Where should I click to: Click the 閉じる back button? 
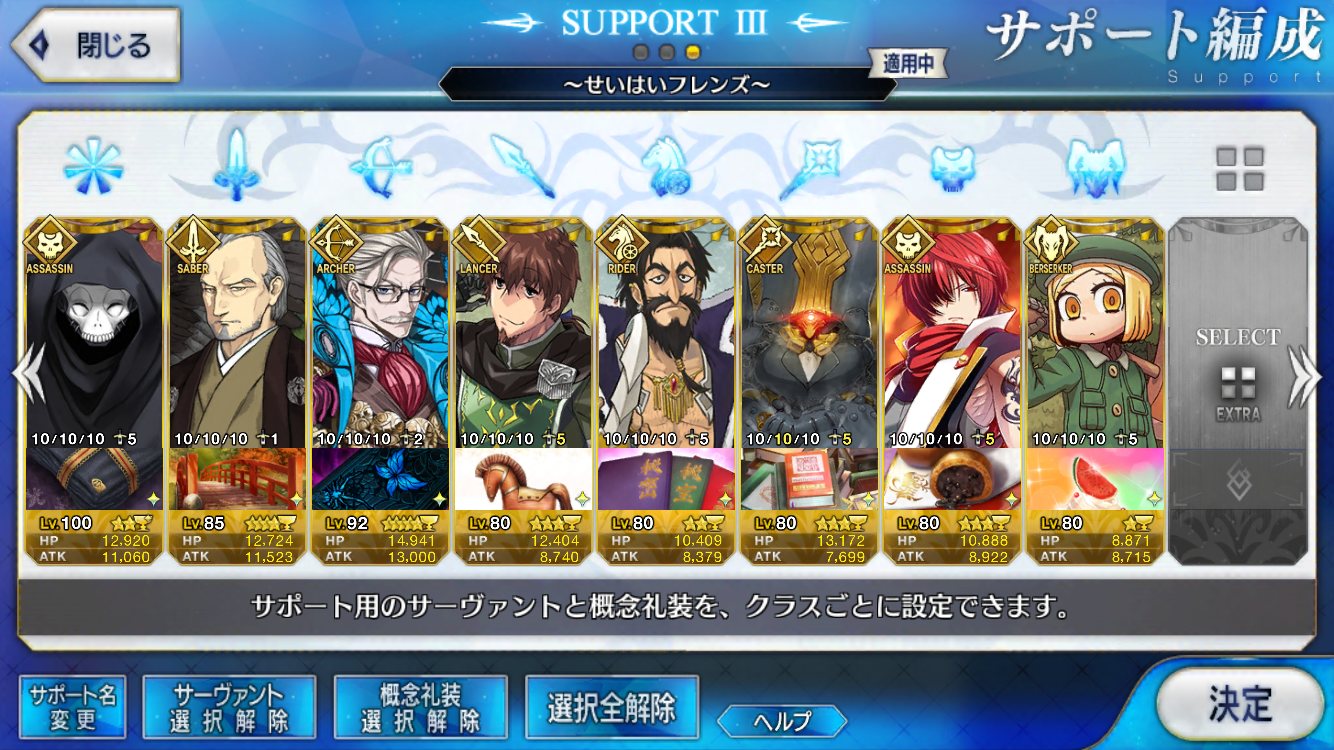(95, 45)
